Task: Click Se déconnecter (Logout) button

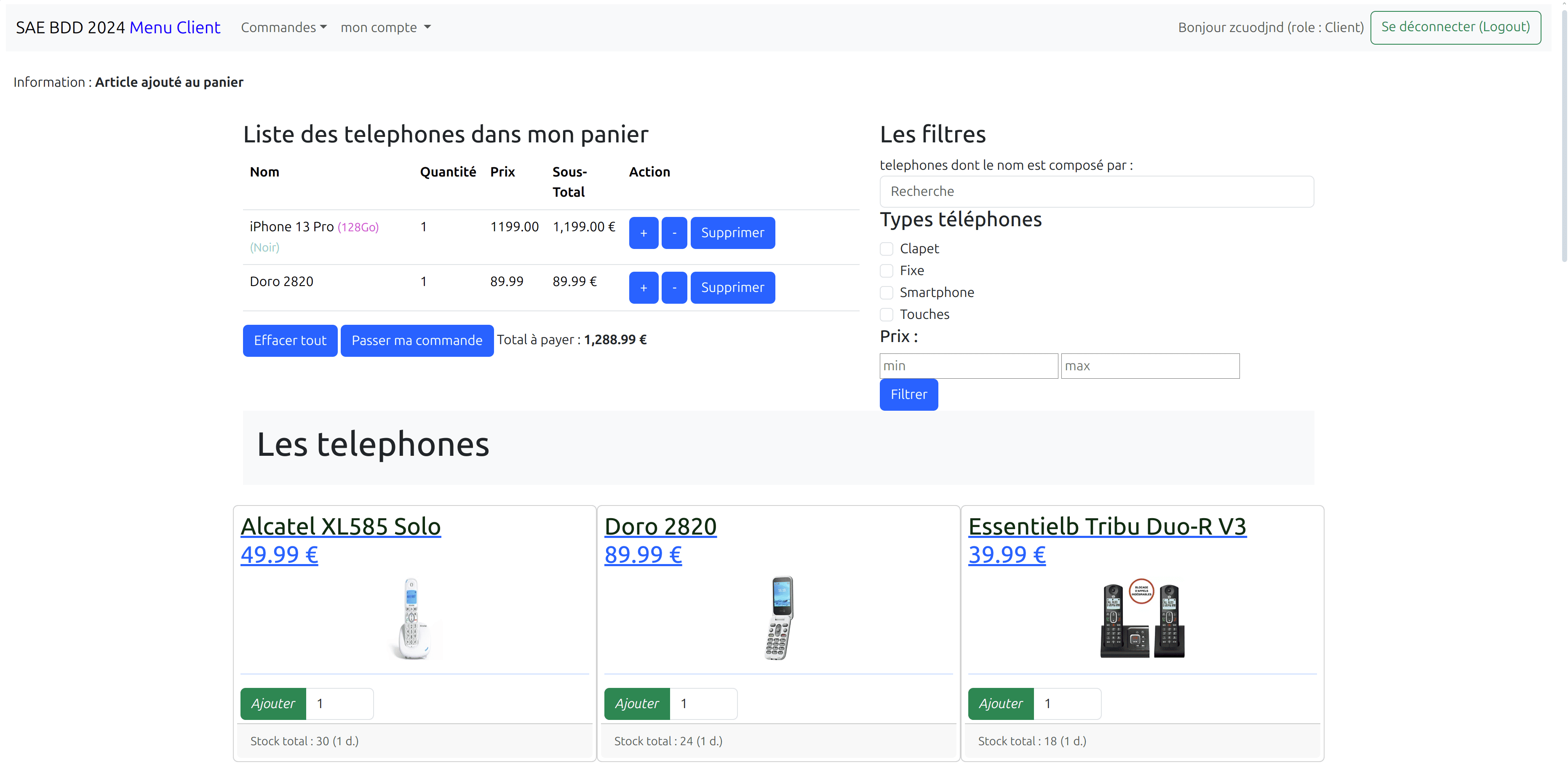Action: tap(1455, 27)
